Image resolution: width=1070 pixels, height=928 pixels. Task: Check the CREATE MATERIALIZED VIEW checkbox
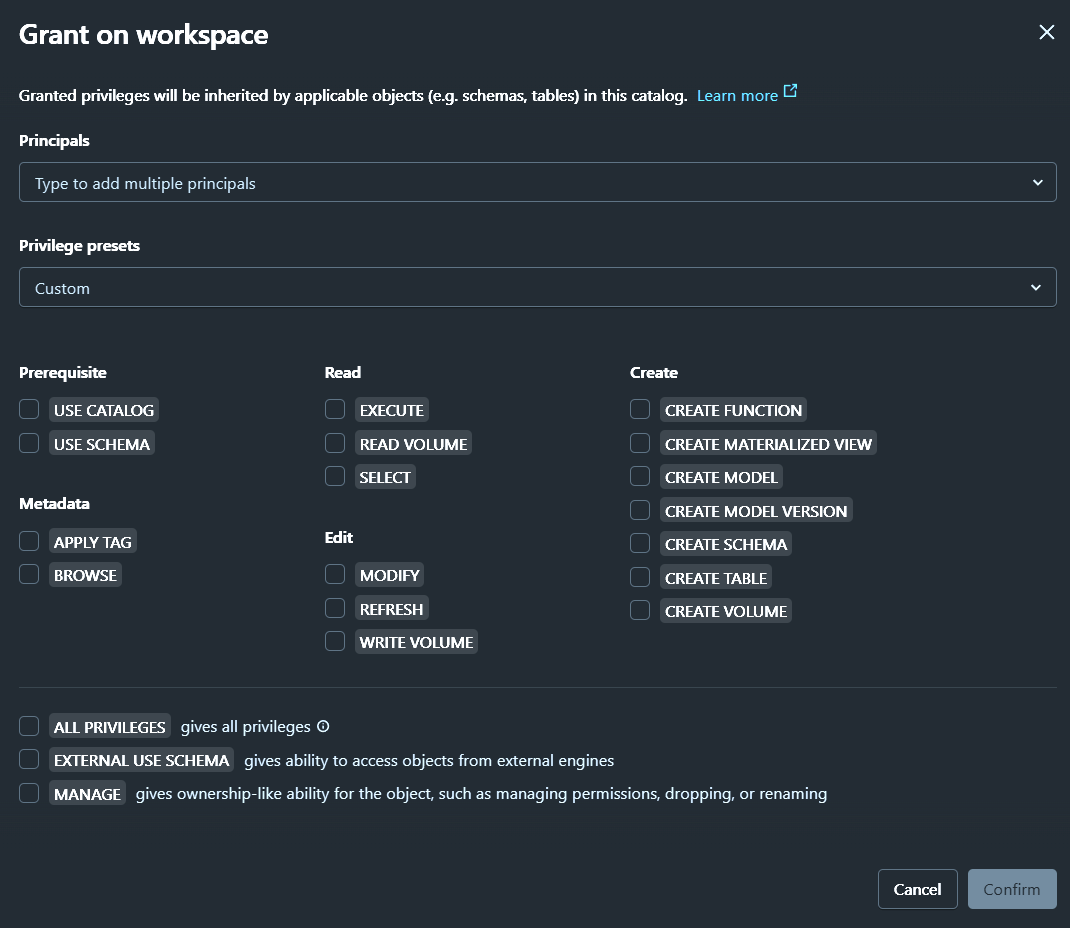click(640, 443)
